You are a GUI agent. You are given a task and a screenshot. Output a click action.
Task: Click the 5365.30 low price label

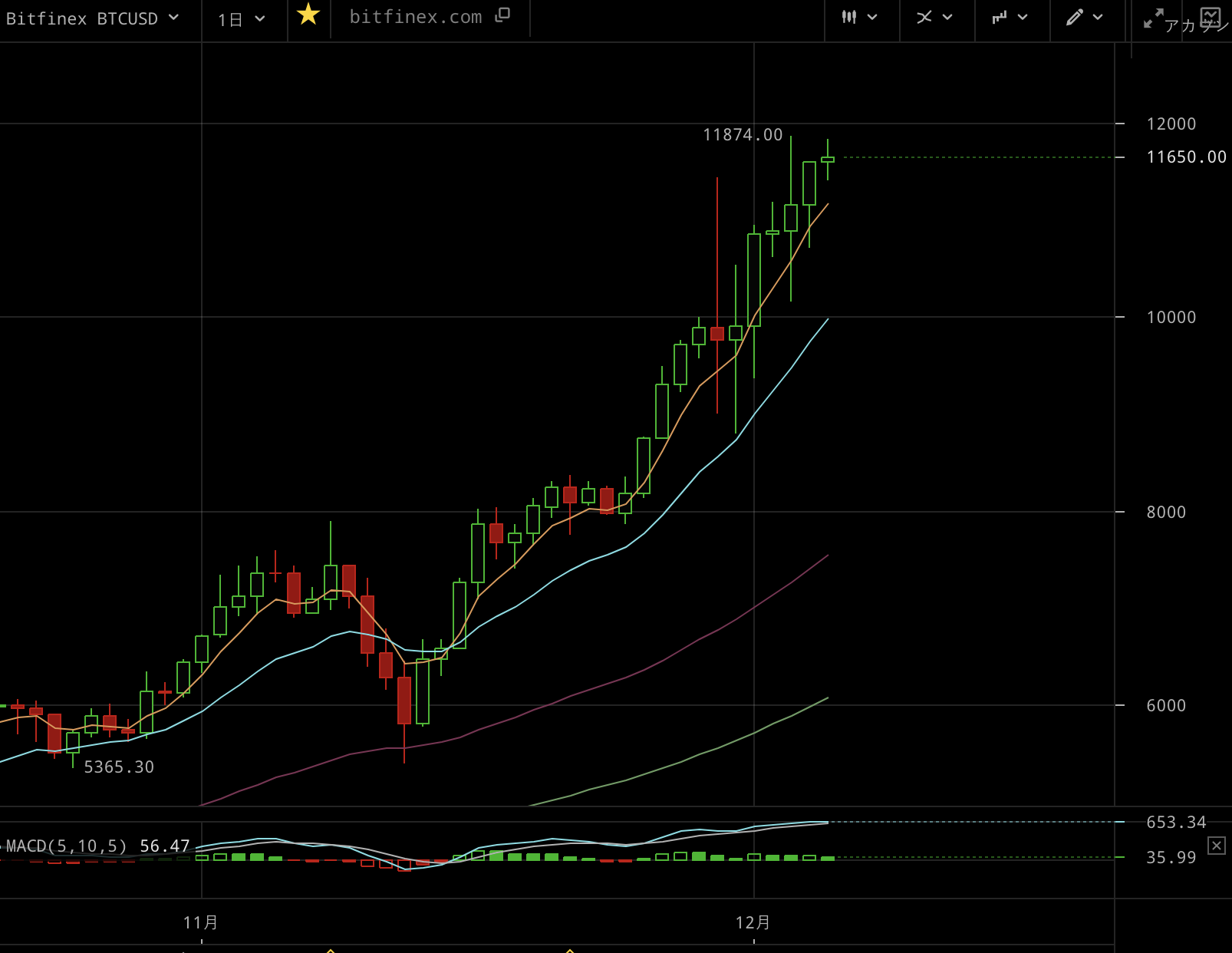coord(119,767)
